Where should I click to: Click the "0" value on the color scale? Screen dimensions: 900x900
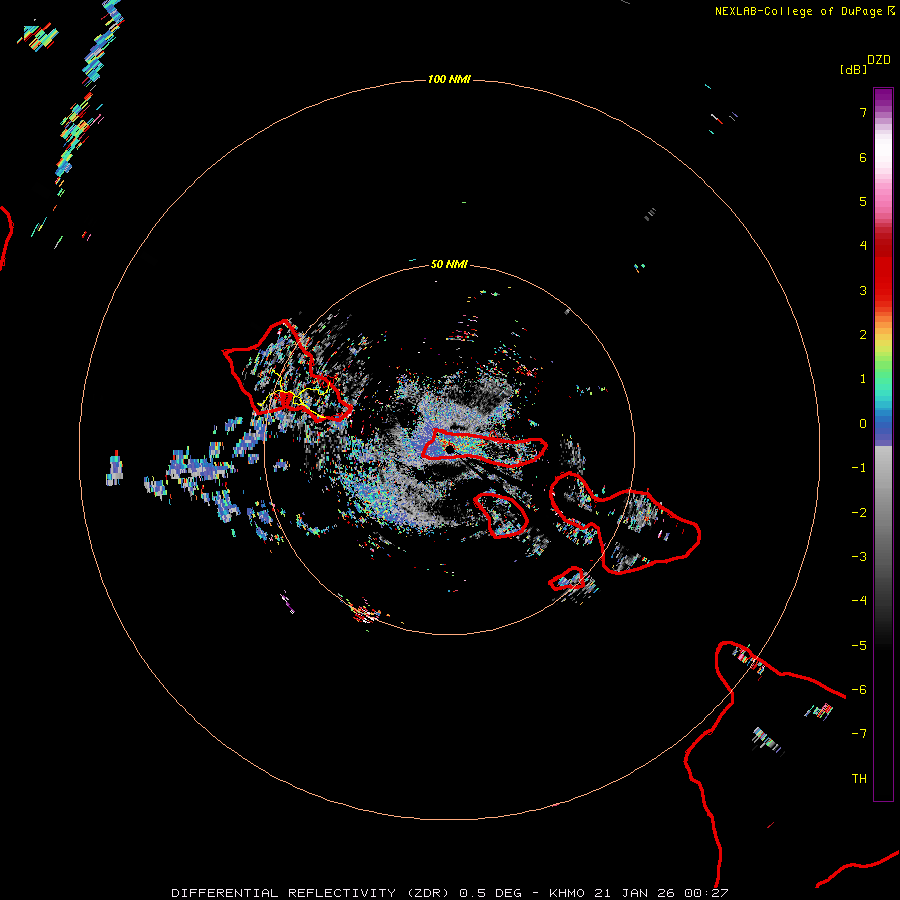click(x=863, y=424)
